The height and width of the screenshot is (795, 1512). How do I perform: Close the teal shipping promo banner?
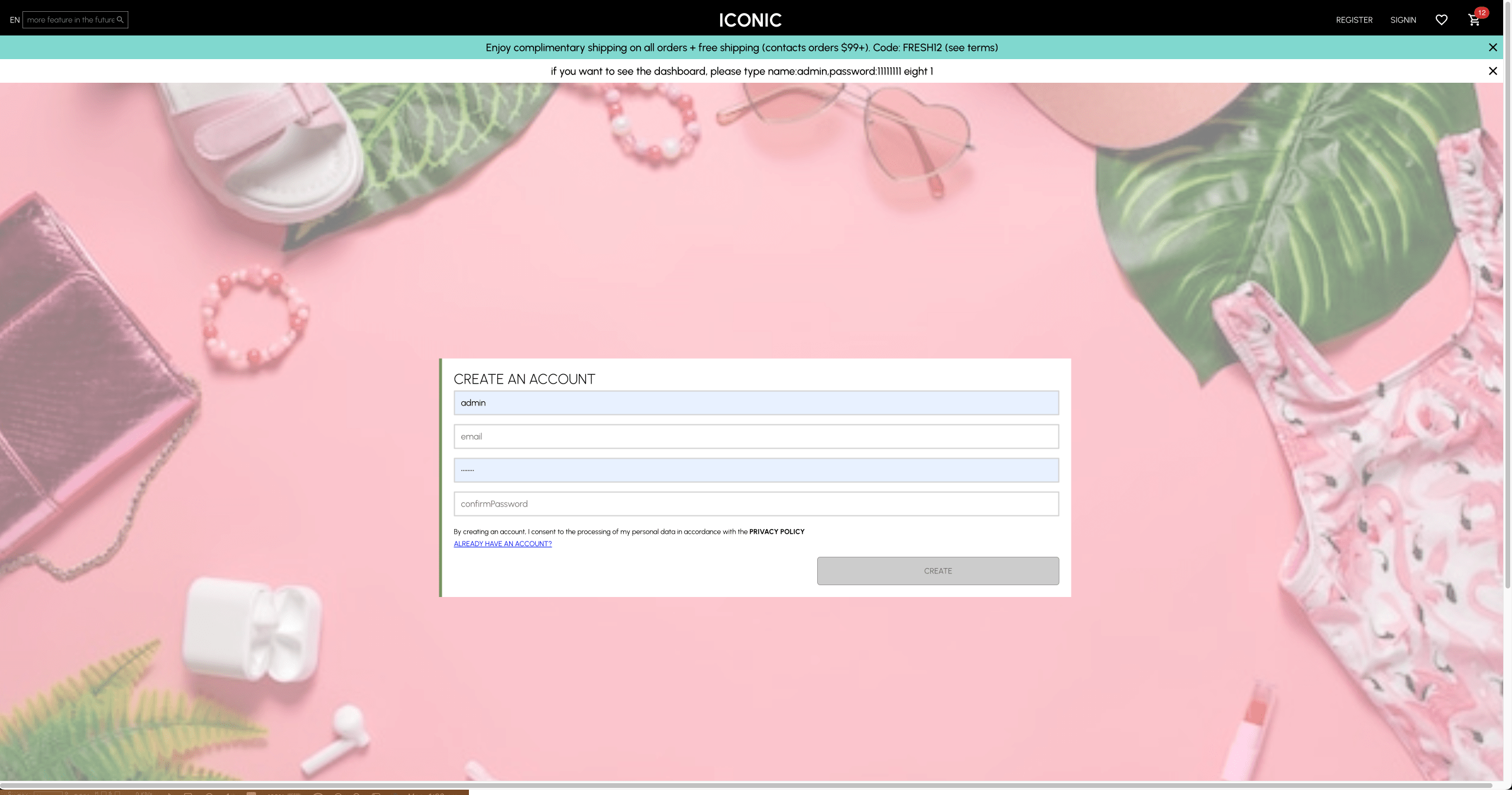[x=1492, y=47]
